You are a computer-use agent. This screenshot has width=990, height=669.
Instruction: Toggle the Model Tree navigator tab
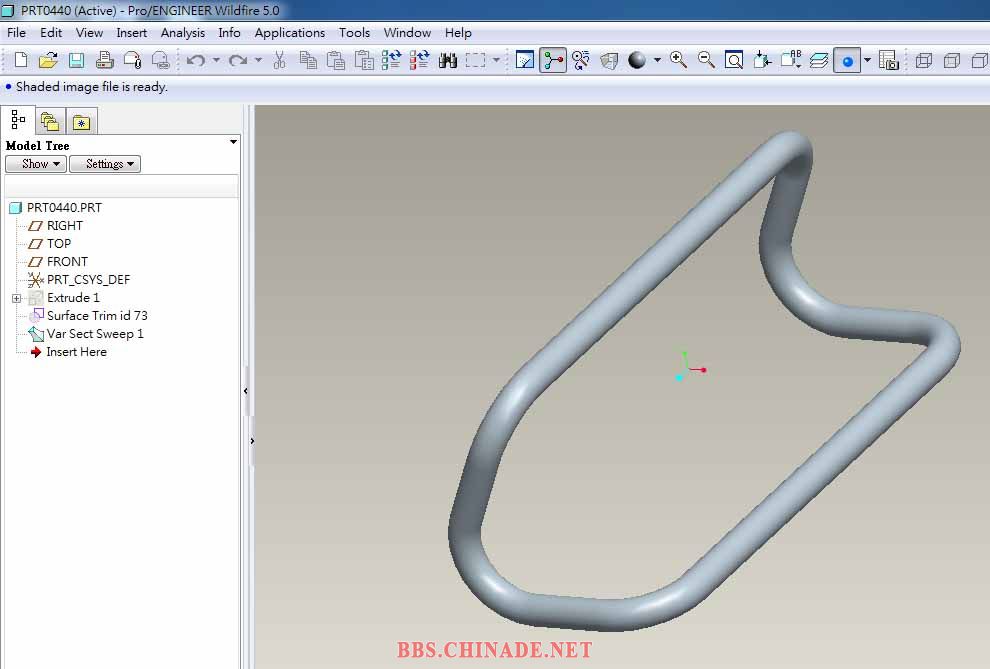[18, 121]
